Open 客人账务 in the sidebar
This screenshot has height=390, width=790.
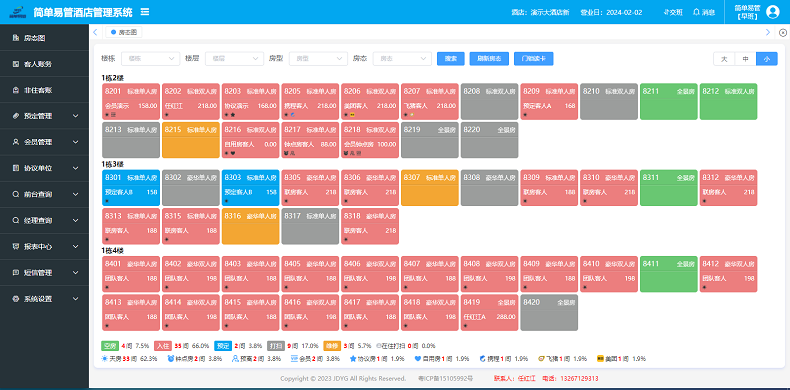(x=44, y=64)
